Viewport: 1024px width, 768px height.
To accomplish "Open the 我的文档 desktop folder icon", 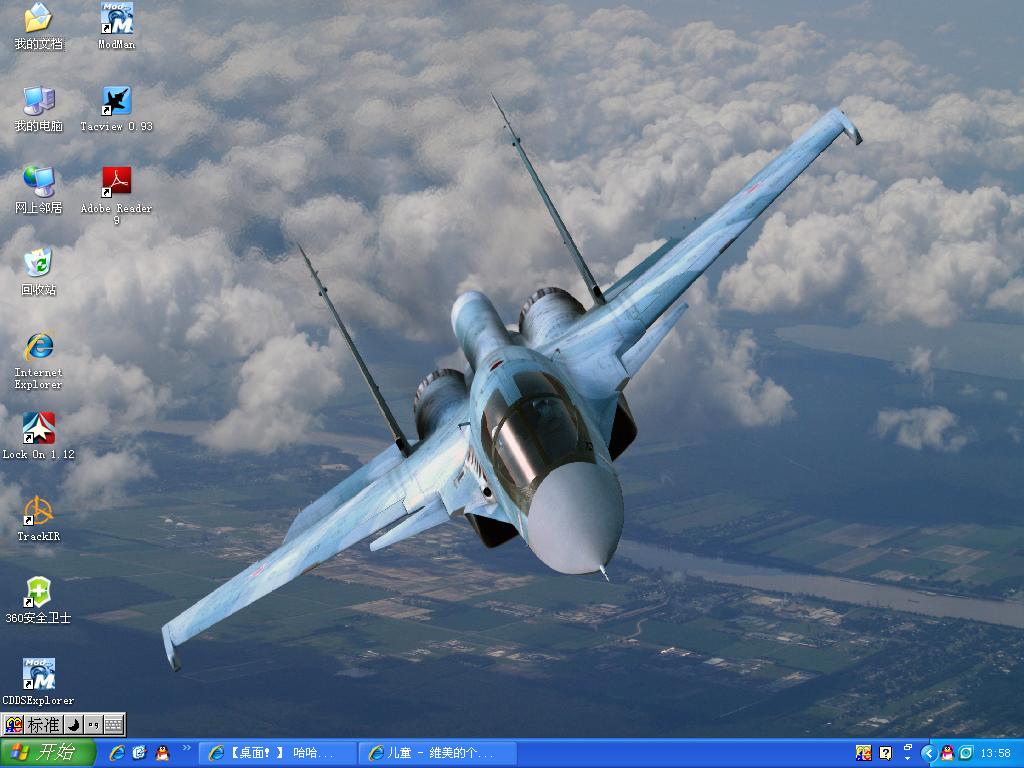I will pos(39,26).
